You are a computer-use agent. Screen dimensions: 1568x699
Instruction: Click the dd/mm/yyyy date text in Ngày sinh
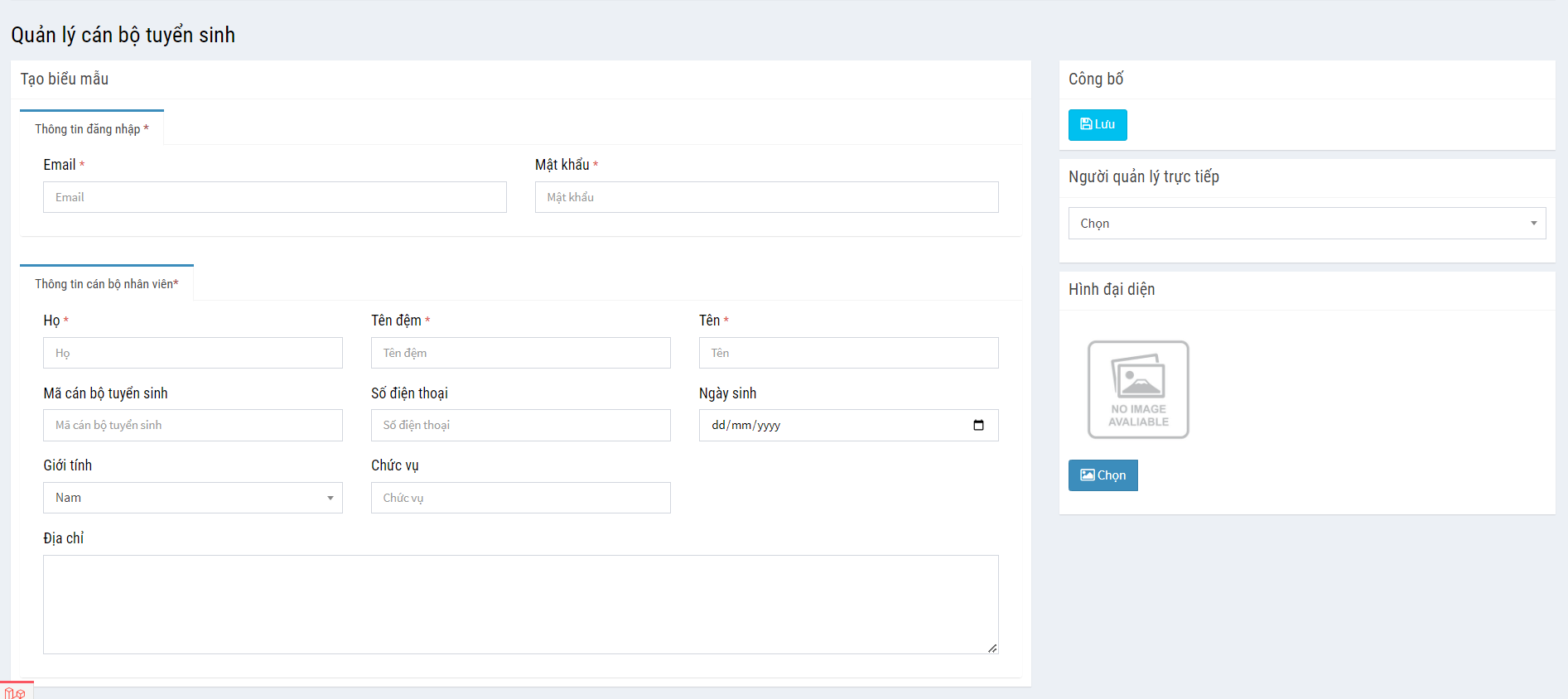tap(745, 426)
